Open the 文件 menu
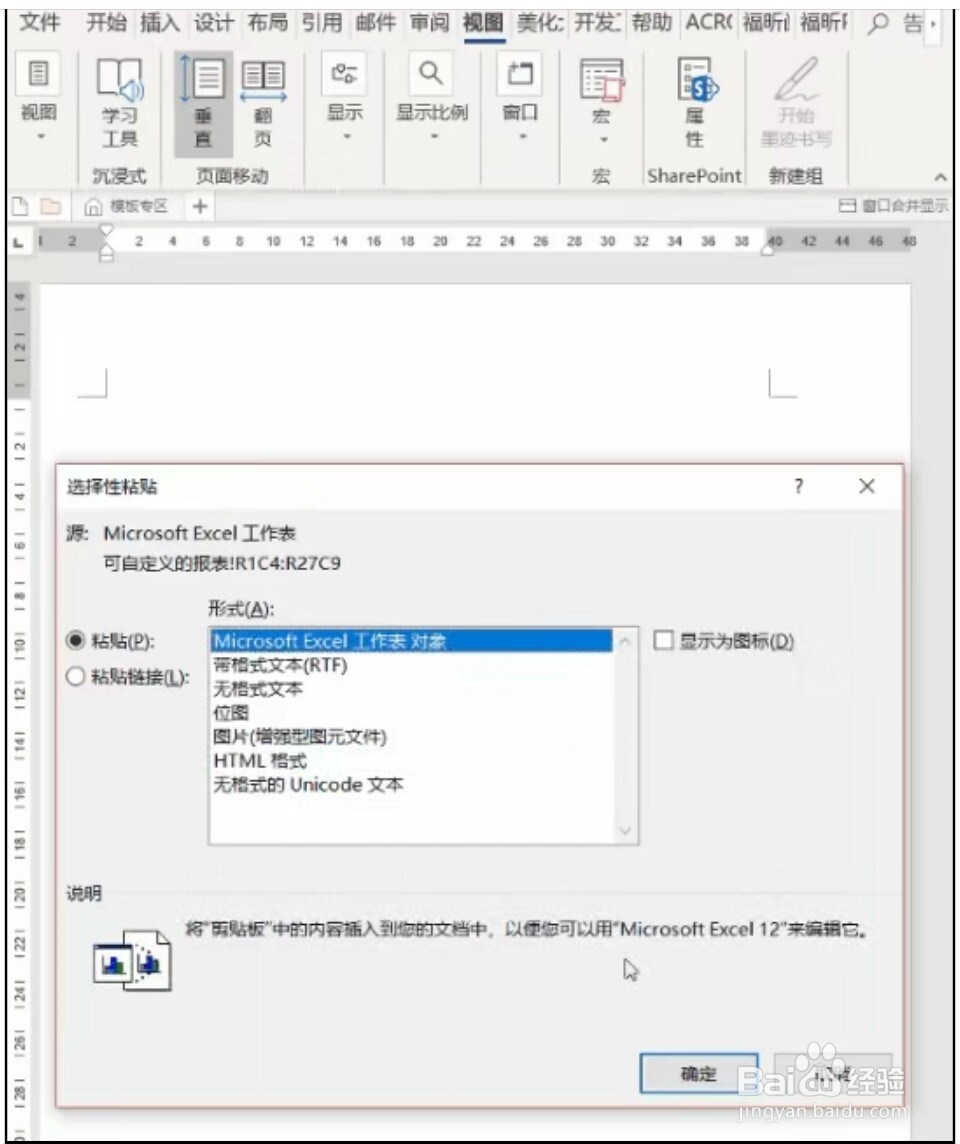Screen dimensions: 960x1144 pos(39,23)
